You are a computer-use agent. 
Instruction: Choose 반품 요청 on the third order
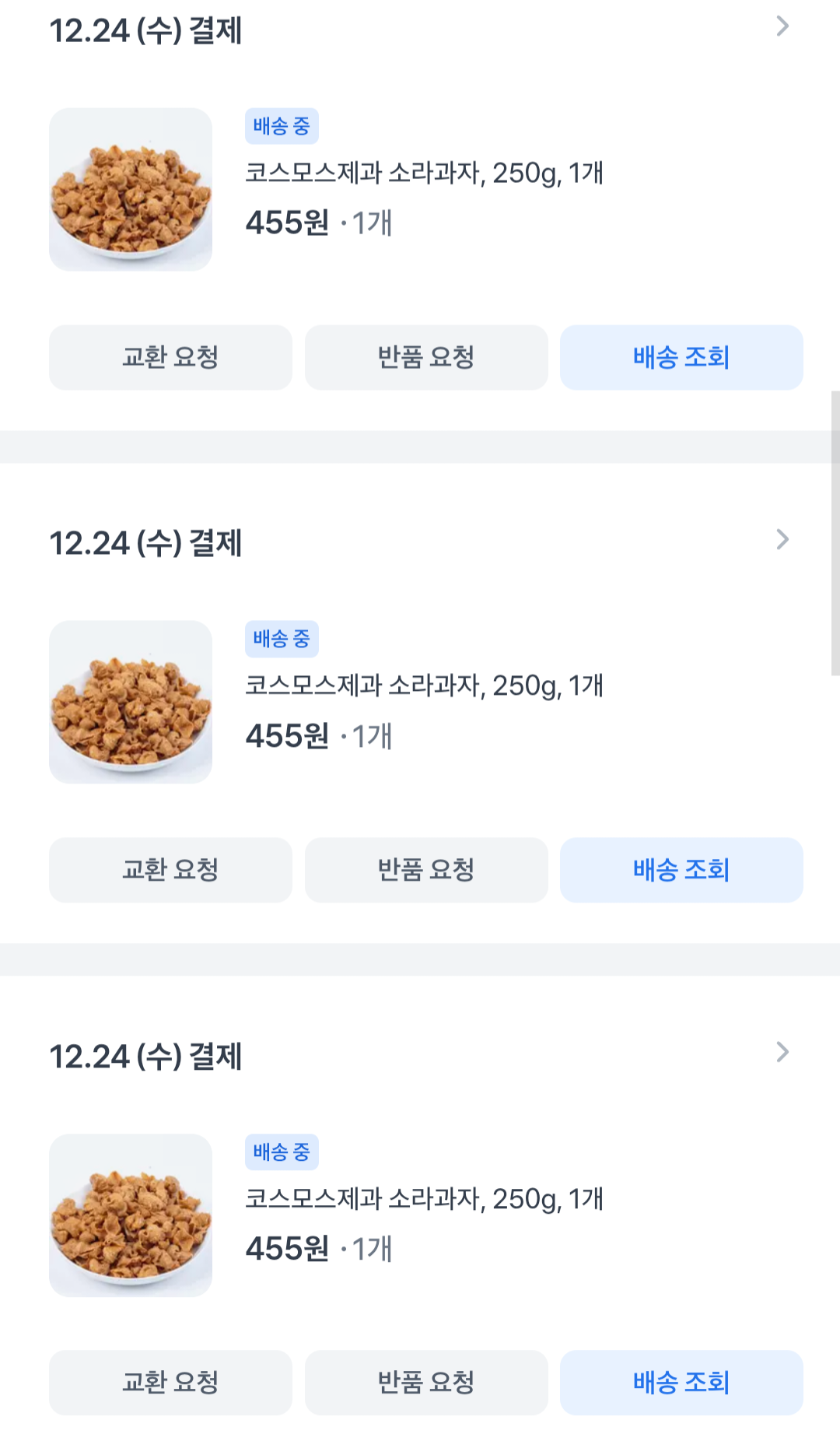(426, 1383)
